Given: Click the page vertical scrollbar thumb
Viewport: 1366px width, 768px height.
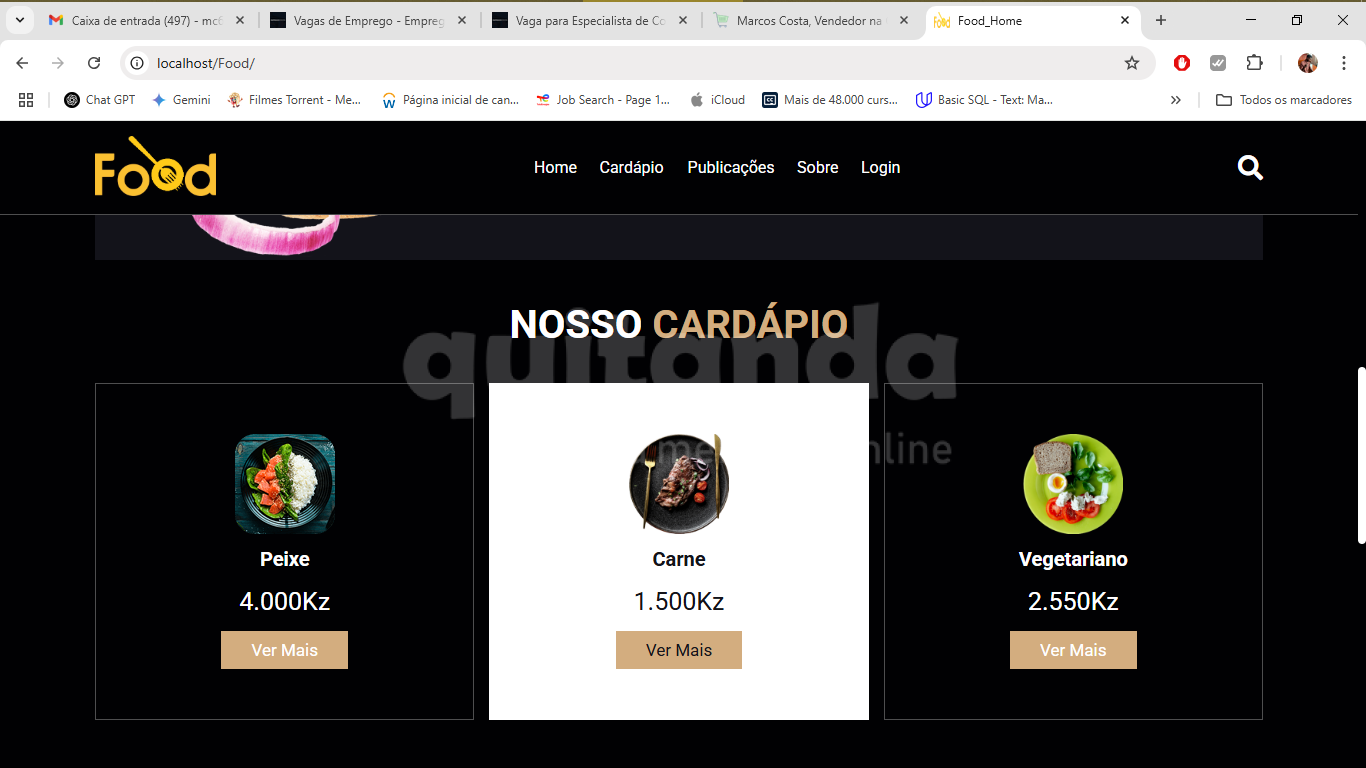Looking at the screenshot, I should point(1361,456).
